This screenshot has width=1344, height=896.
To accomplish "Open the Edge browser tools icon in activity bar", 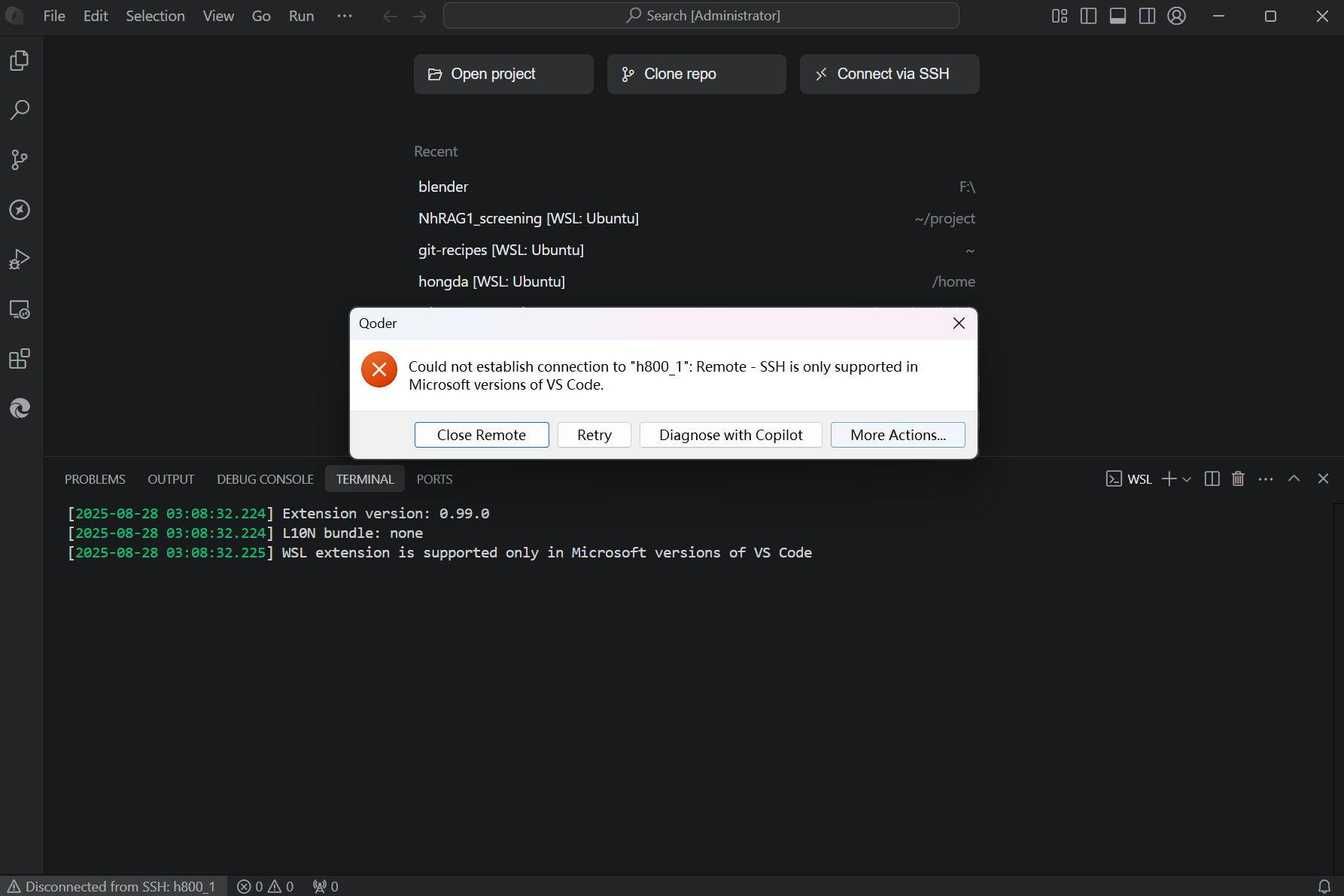I will (20, 409).
